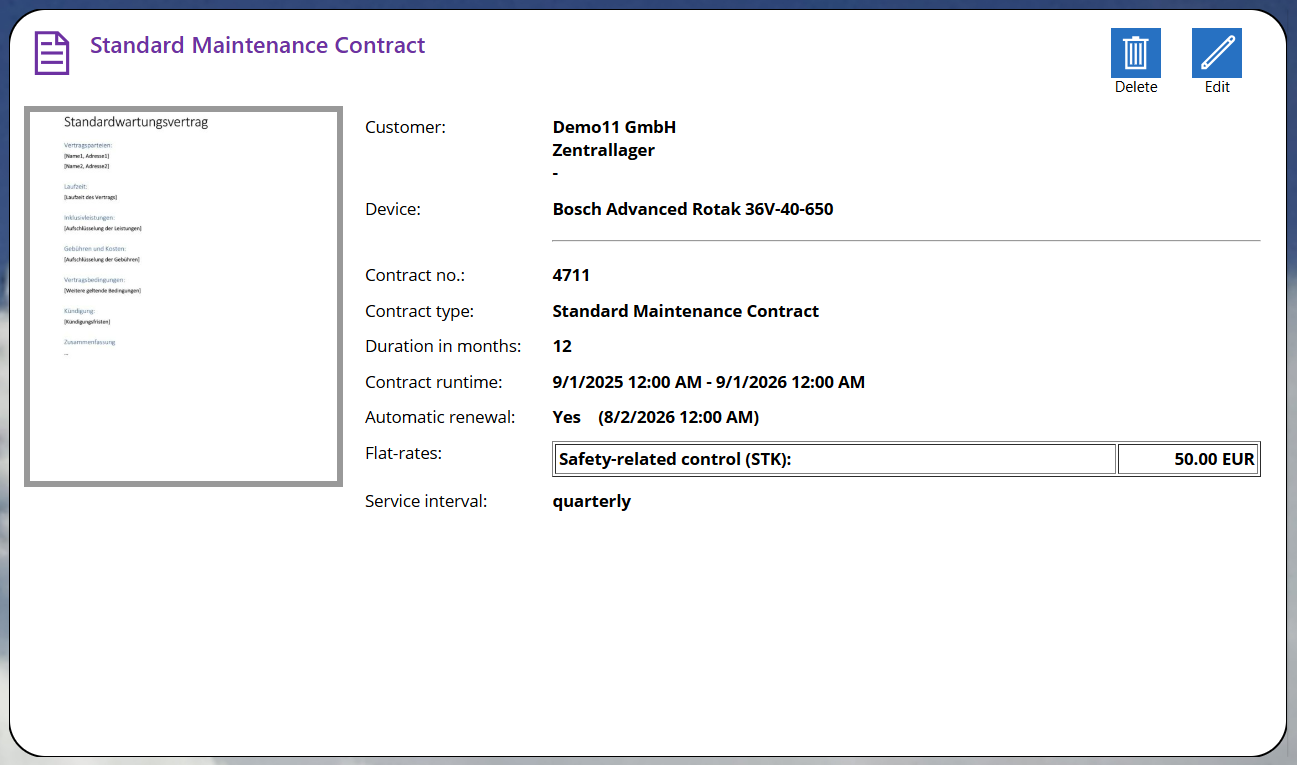The image size is (1297, 765).
Task: Click the 50.00 EUR flat-rate amount
Action: pos(1216,458)
